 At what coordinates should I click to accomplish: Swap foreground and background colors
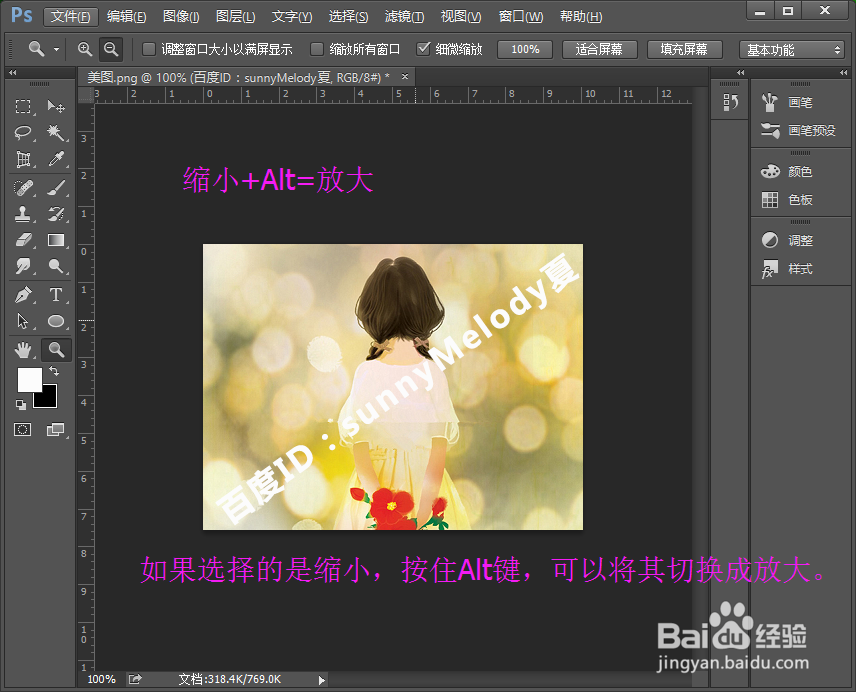pos(54,371)
